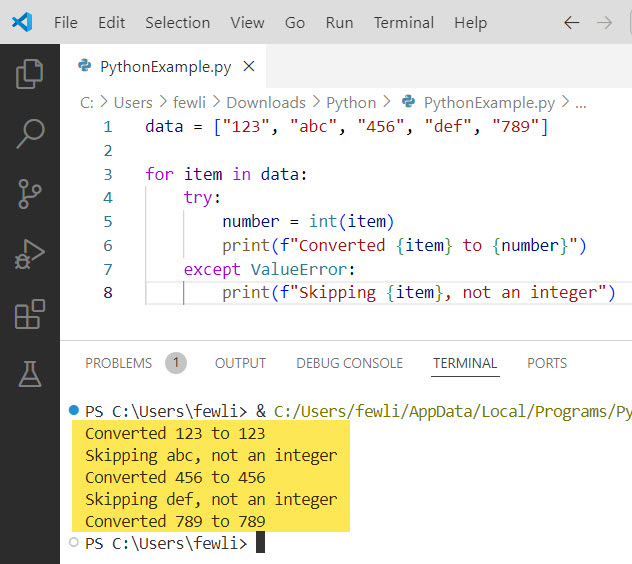Click PythonExample.py in the breadcrumb

[x=489, y=103]
